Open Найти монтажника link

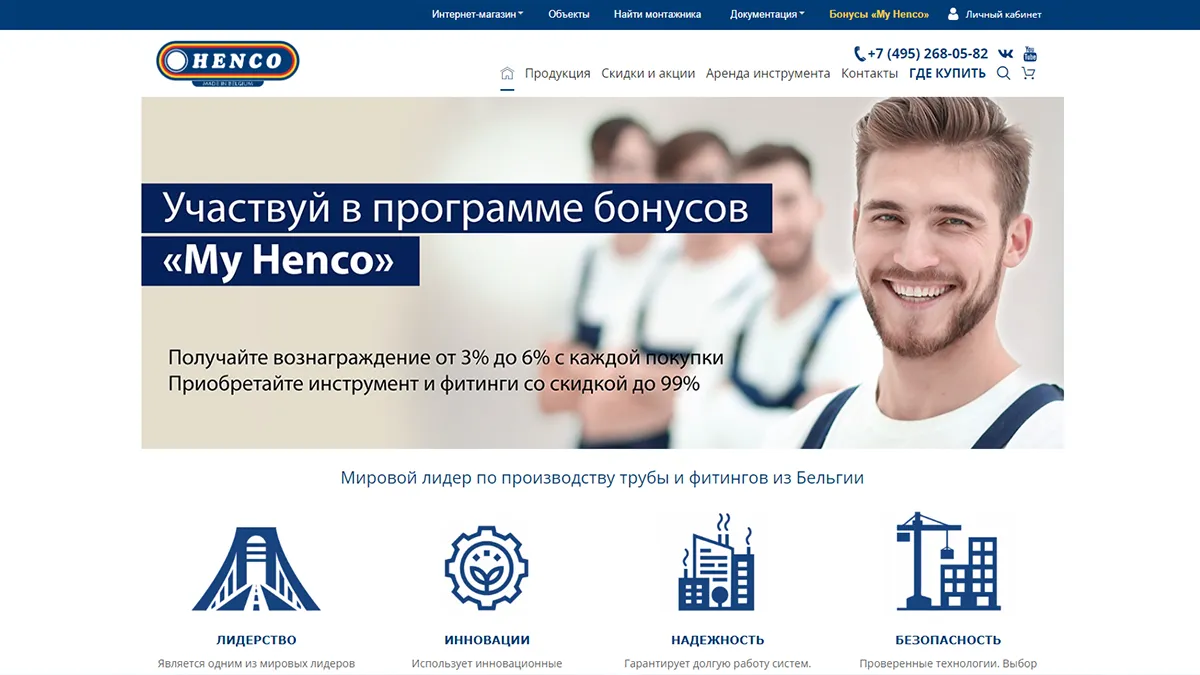tap(658, 14)
